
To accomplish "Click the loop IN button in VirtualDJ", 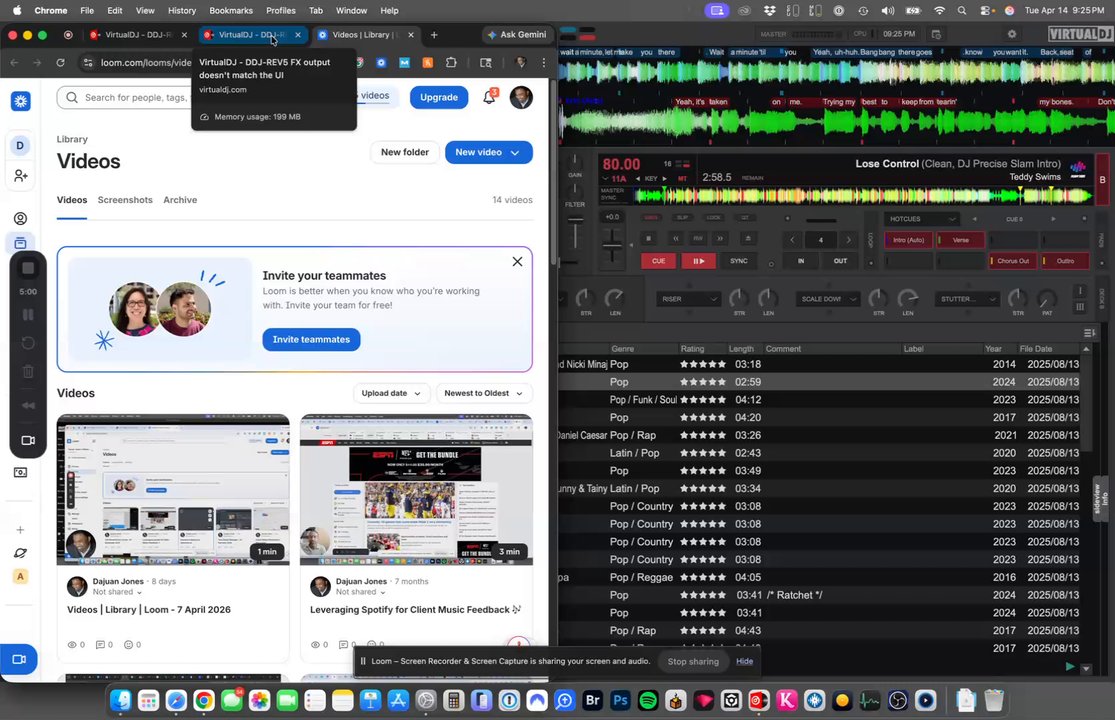I will (801, 261).
